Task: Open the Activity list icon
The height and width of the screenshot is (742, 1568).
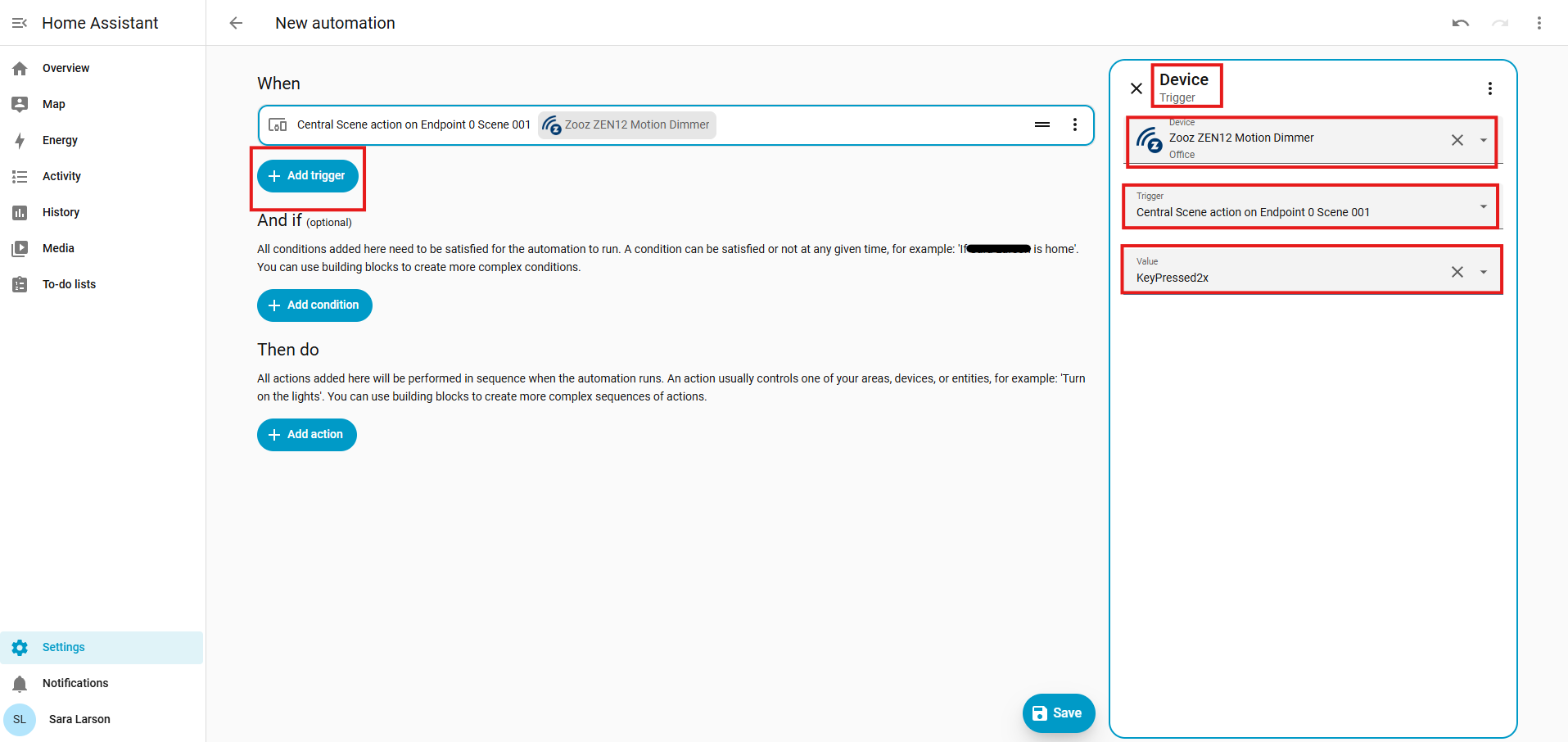Action: (x=20, y=177)
